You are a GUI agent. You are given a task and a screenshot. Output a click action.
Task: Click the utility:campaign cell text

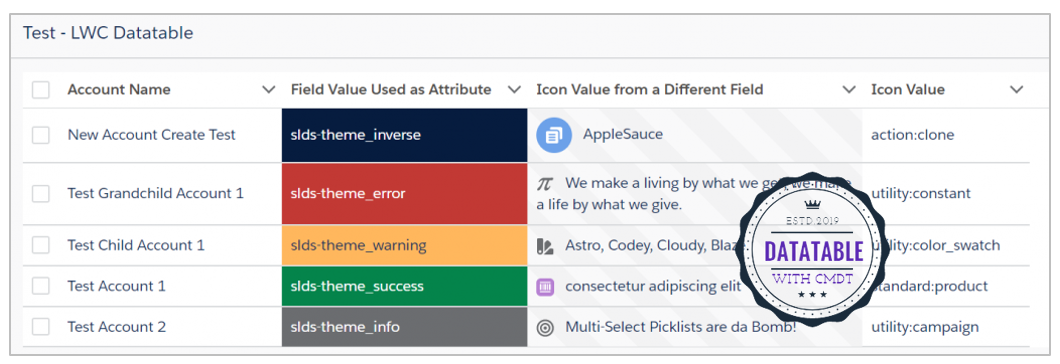925,327
